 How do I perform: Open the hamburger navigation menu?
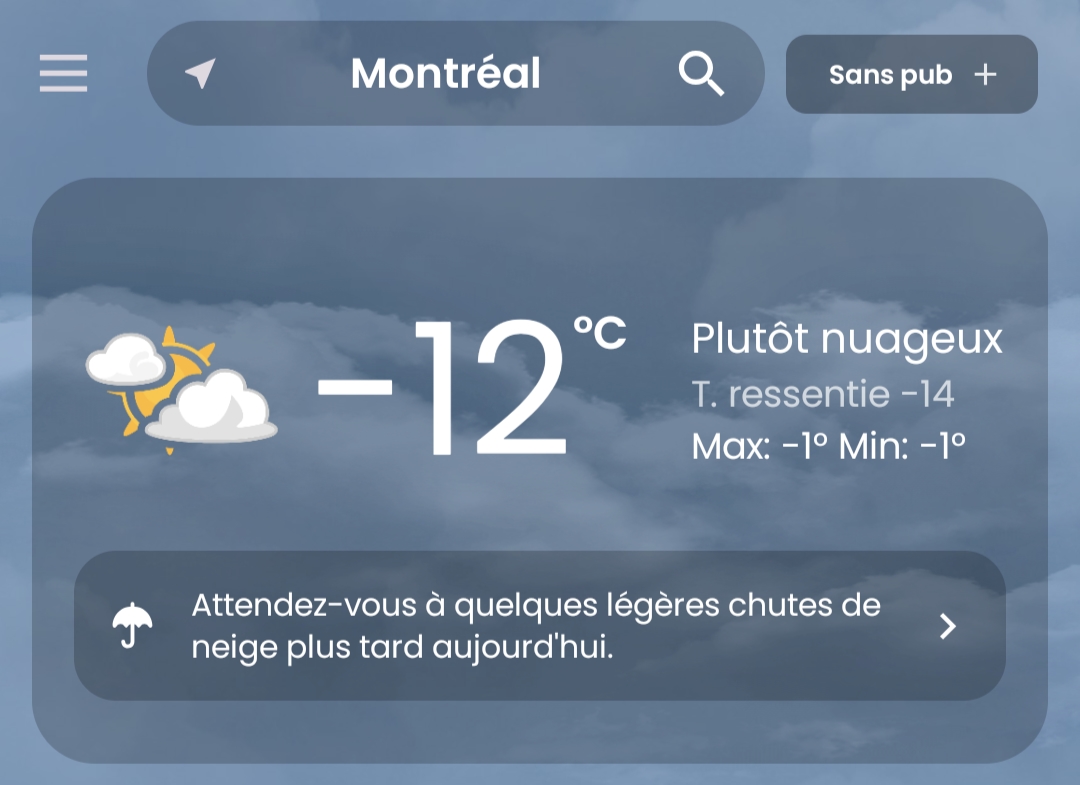64,74
